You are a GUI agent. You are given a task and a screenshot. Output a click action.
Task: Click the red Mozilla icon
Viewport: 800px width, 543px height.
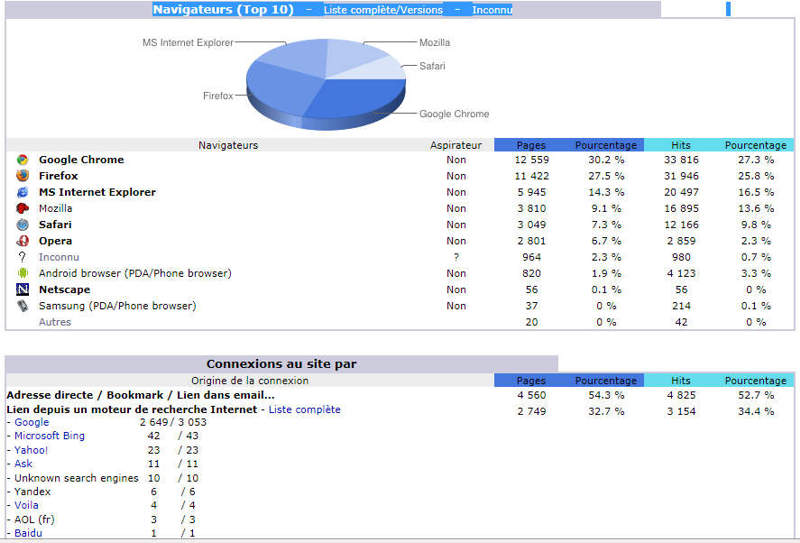(22, 208)
